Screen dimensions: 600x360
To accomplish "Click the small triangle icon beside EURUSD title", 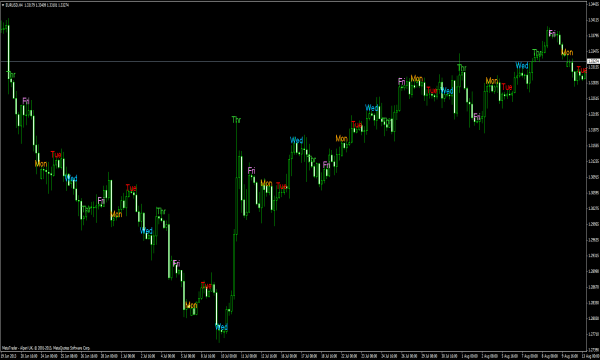I will click(x=3, y=5).
